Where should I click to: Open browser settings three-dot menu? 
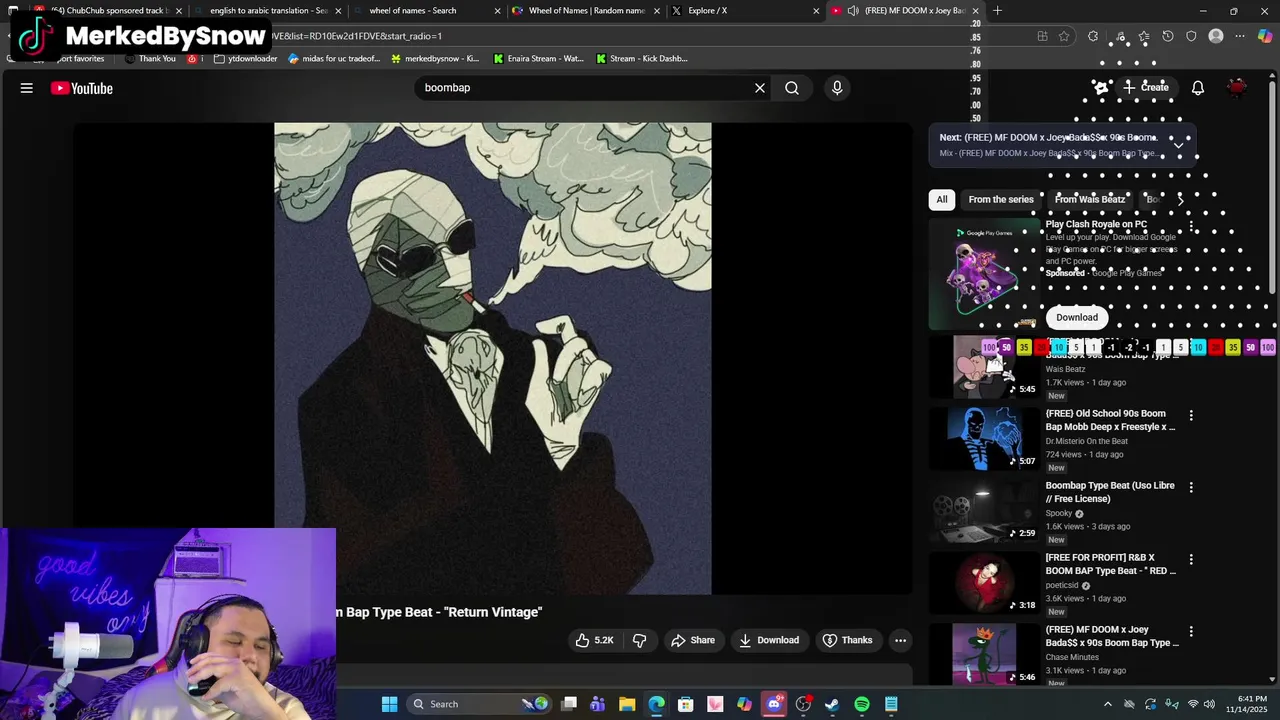click(1240, 36)
